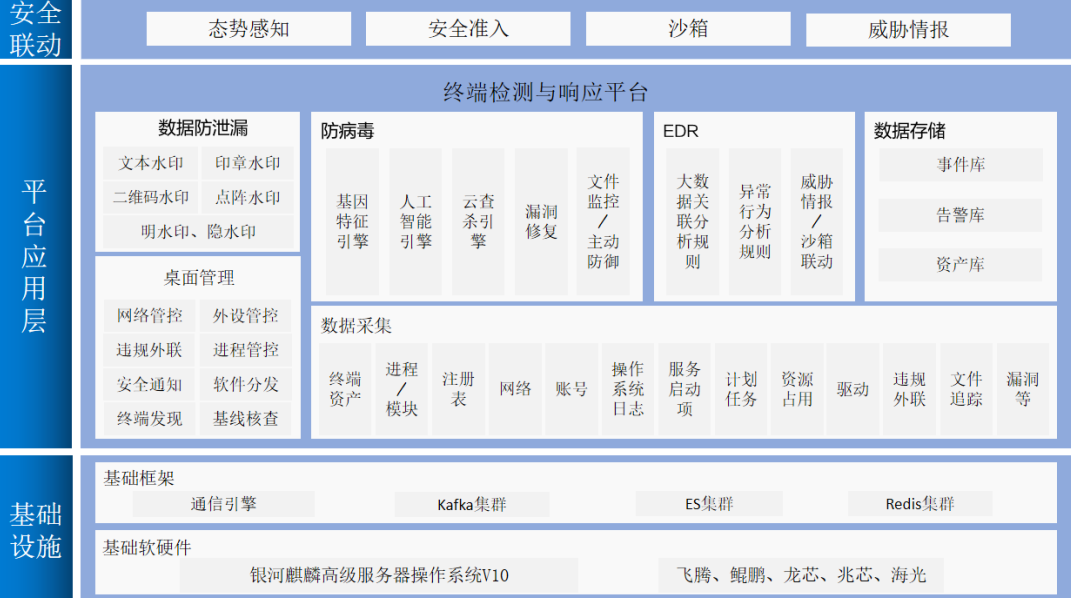Click the 软件分发 box
Screen dimensions: 1071x598
[246, 384]
